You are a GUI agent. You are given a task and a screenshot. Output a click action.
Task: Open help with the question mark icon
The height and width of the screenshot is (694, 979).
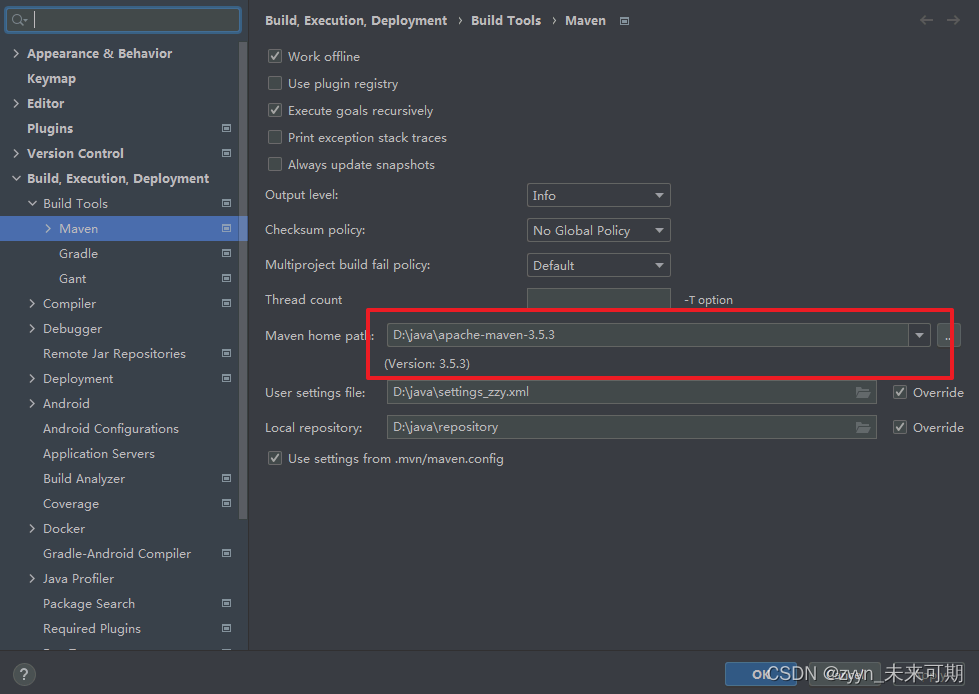point(24,674)
